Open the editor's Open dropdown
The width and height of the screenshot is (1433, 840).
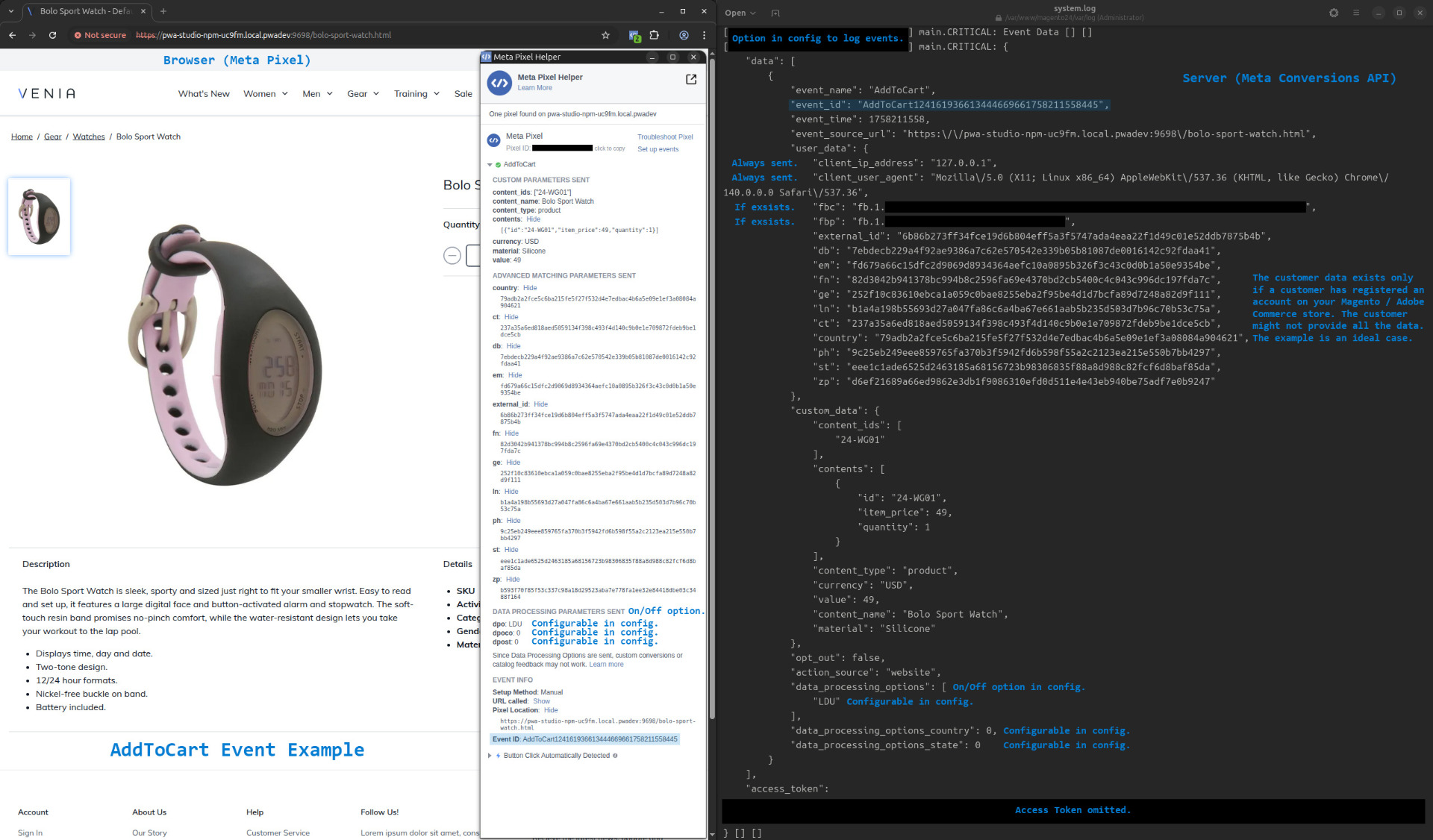[740, 13]
